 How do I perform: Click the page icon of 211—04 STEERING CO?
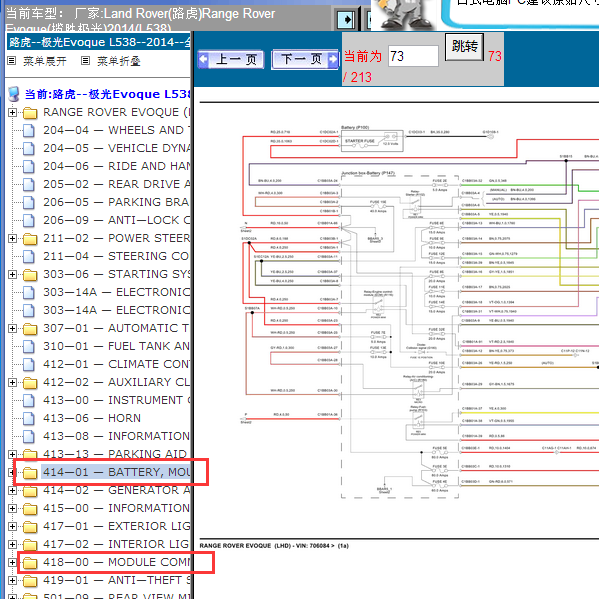[29, 256]
